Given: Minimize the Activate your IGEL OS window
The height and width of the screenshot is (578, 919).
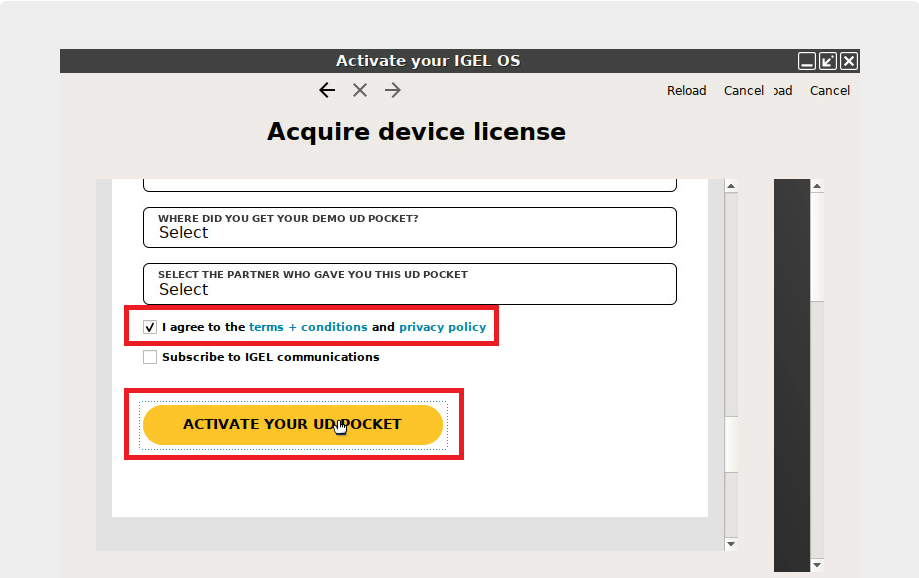Looking at the screenshot, I should tap(807, 61).
